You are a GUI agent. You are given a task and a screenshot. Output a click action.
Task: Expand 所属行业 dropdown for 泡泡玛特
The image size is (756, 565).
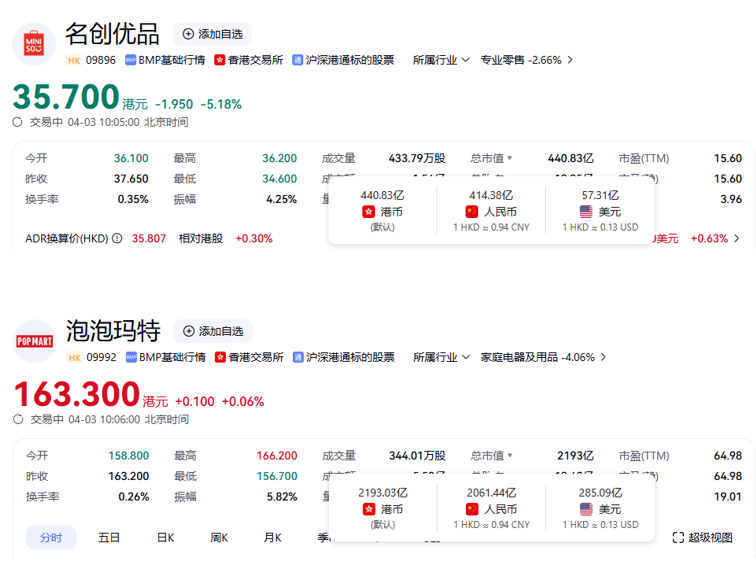click(441, 357)
